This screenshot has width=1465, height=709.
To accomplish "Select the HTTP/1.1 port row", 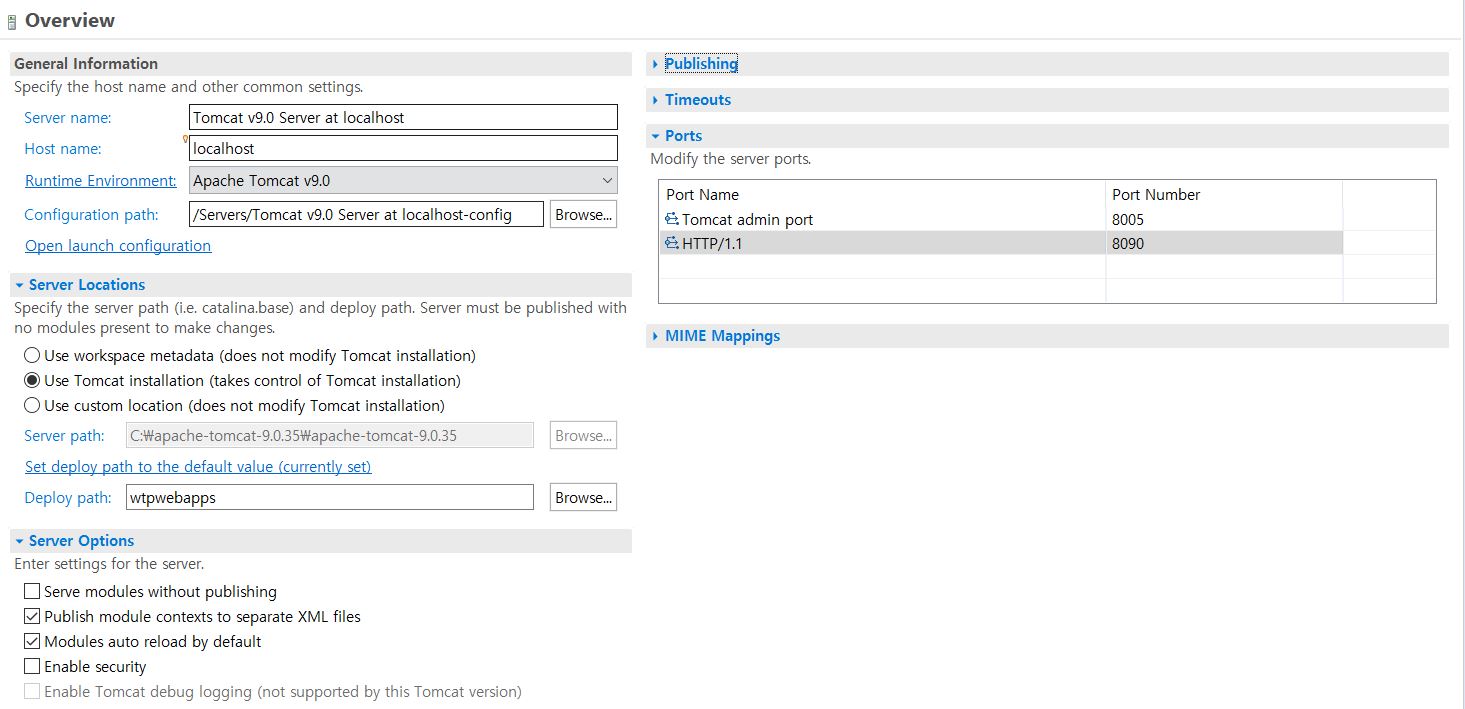I will 1000,243.
